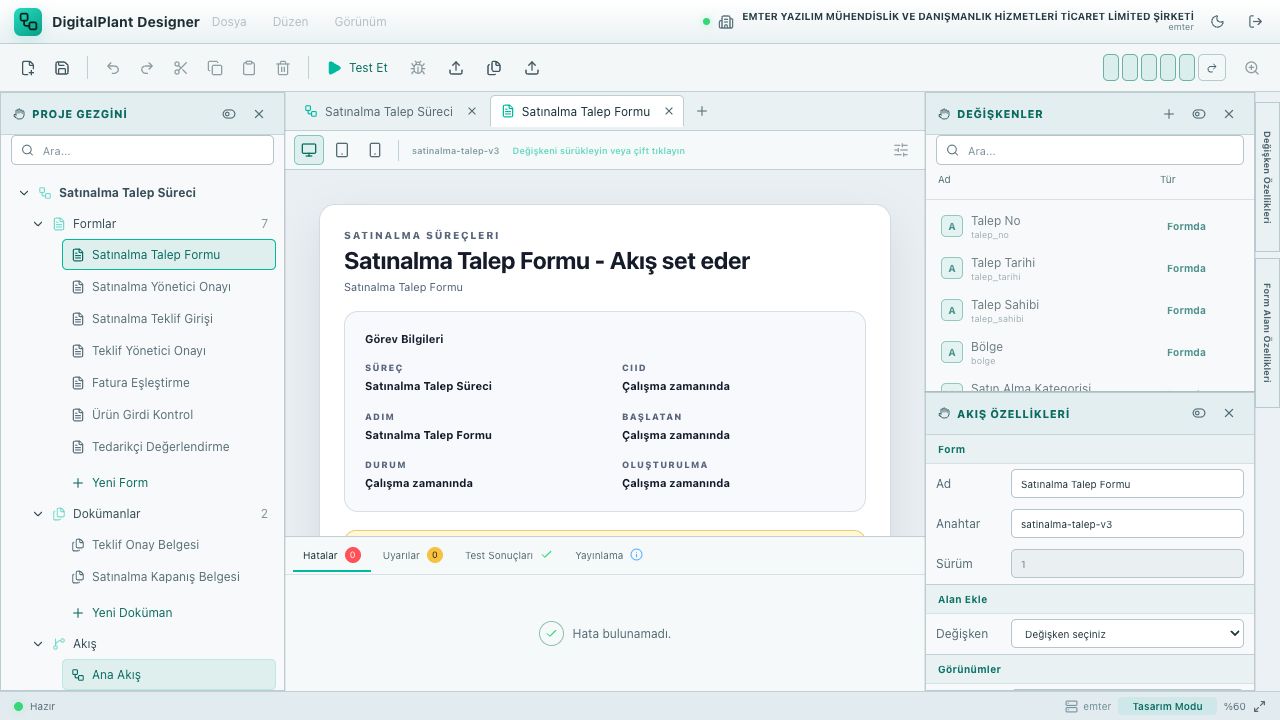
Task: Copy the selection with the toolbar icon
Action: (215, 68)
